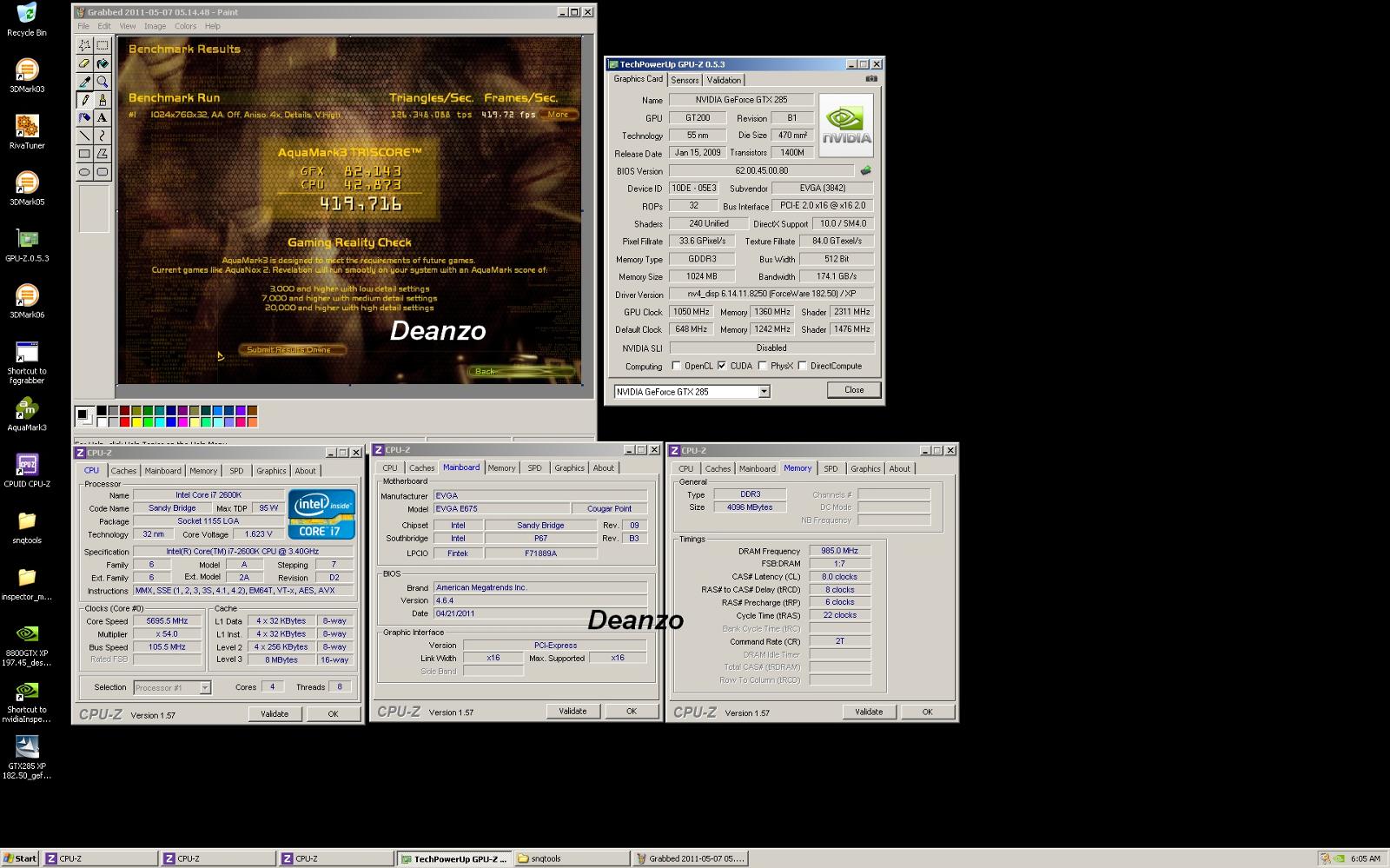Screen dimensions: 1390x868
Task: Click the Core Voltage value 1.623 V
Action: [258, 534]
